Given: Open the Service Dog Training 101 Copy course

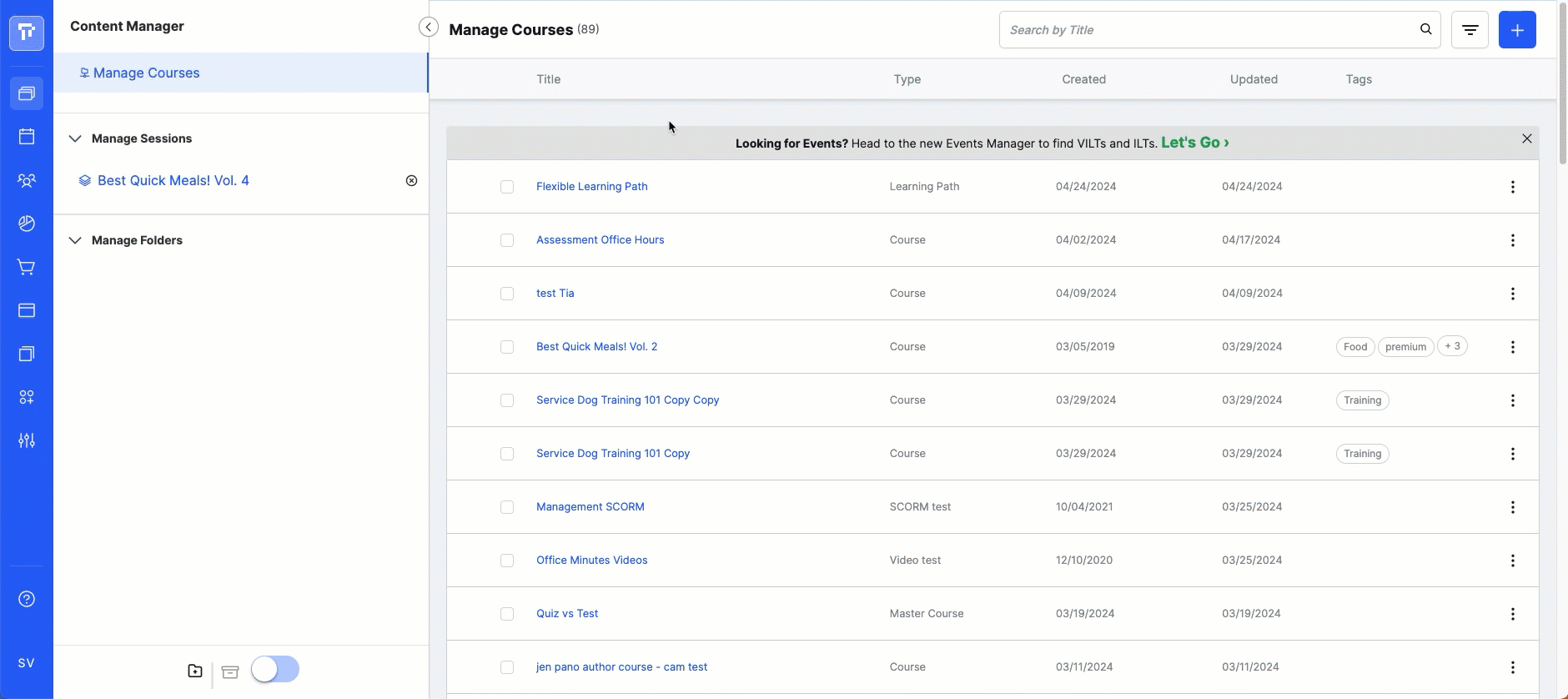Looking at the screenshot, I should click(x=613, y=453).
